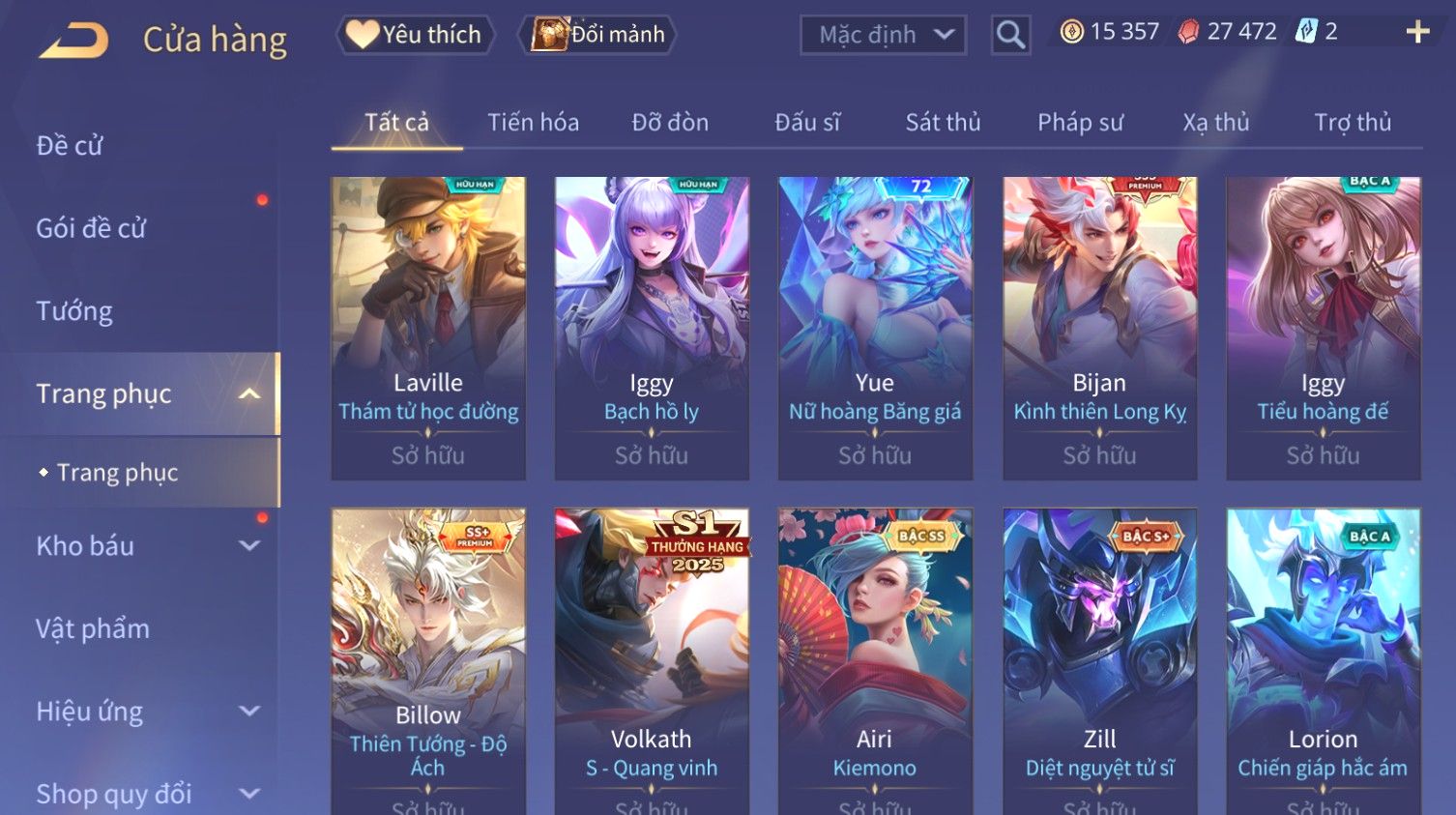Click the blue voucher currency icon
This screenshot has width=1456, height=815.
click(1306, 32)
